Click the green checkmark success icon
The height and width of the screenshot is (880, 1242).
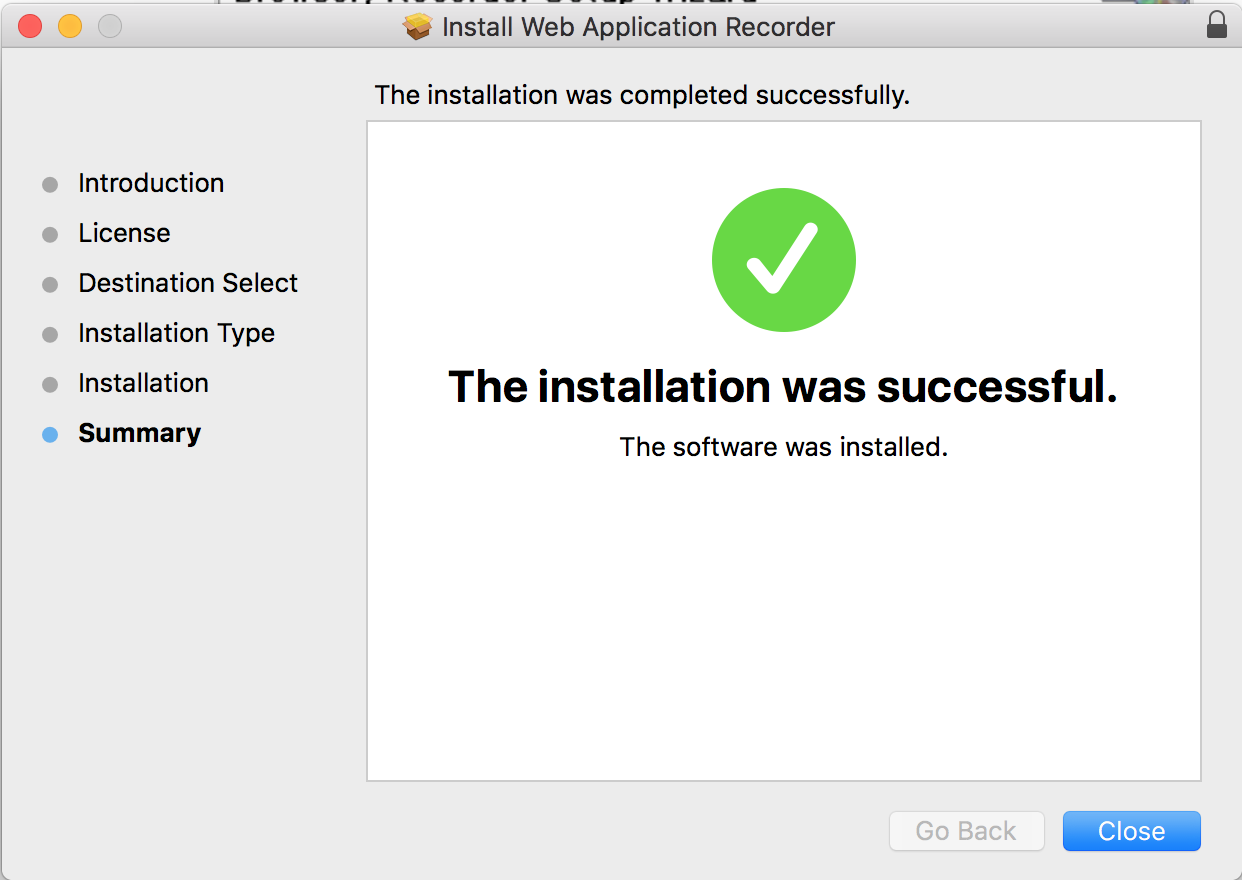(x=783, y=259)
